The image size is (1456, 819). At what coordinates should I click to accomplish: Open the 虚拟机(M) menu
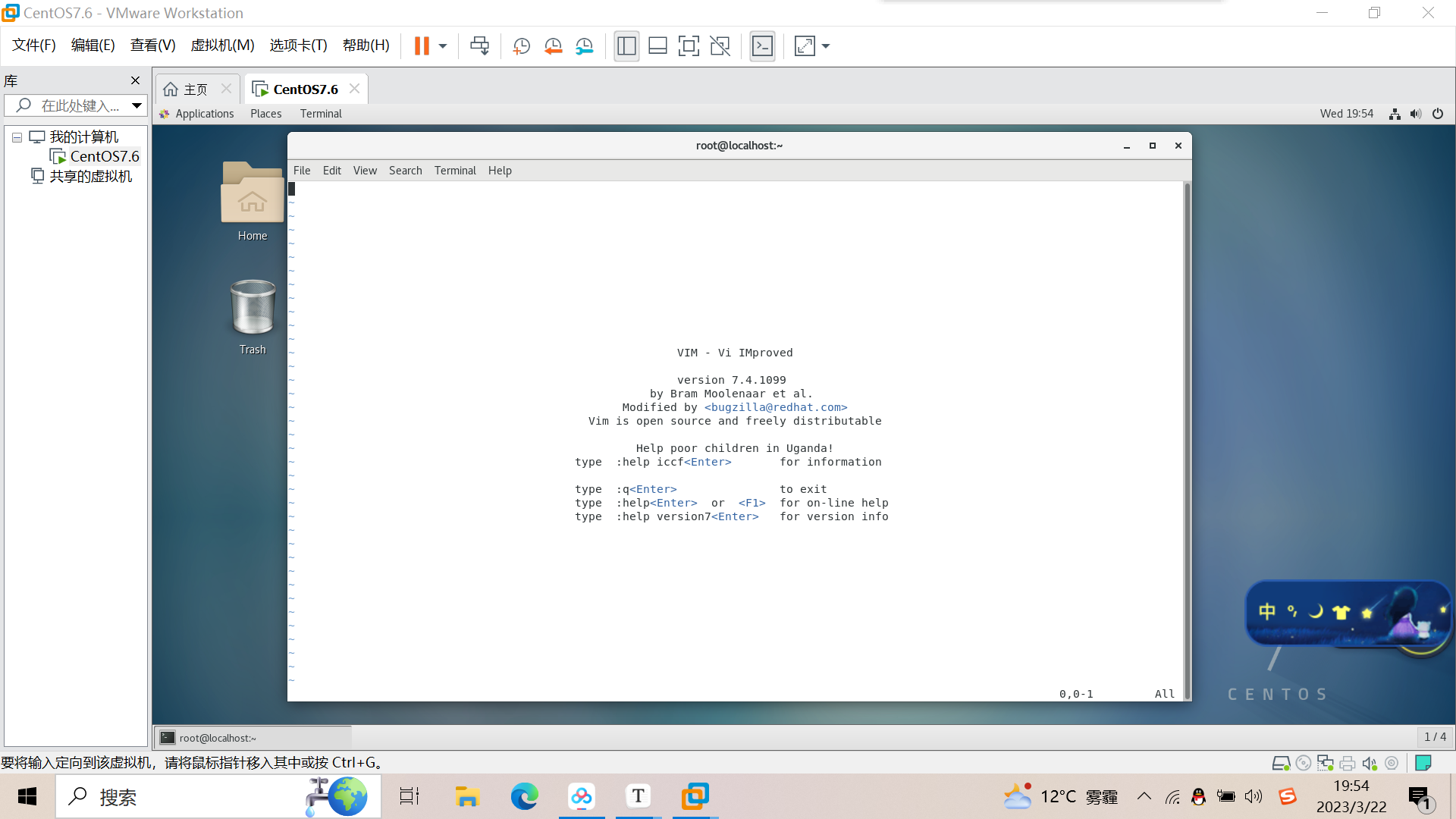(x=222, y=45)
